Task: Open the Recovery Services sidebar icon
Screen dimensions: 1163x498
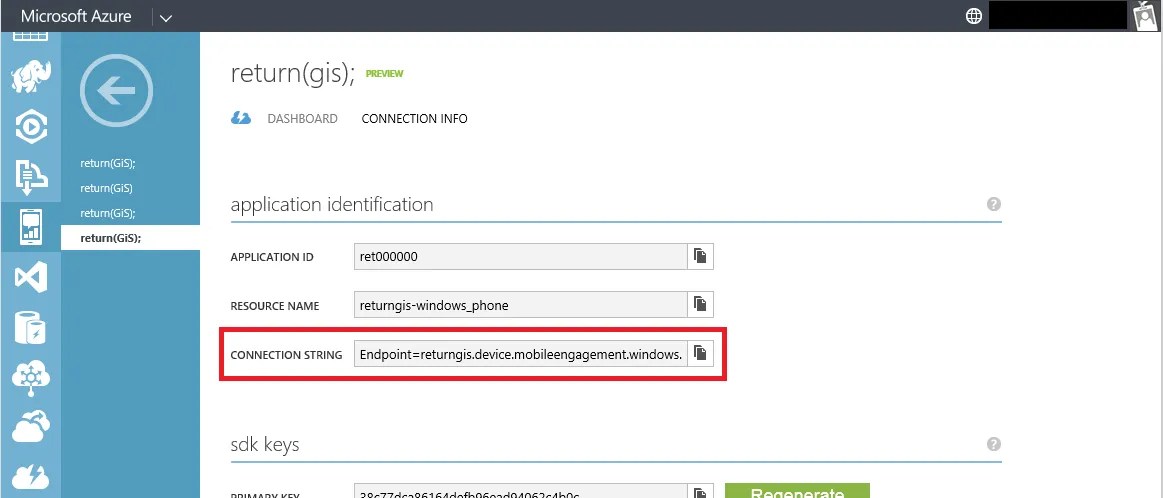Action: [30, 175]
